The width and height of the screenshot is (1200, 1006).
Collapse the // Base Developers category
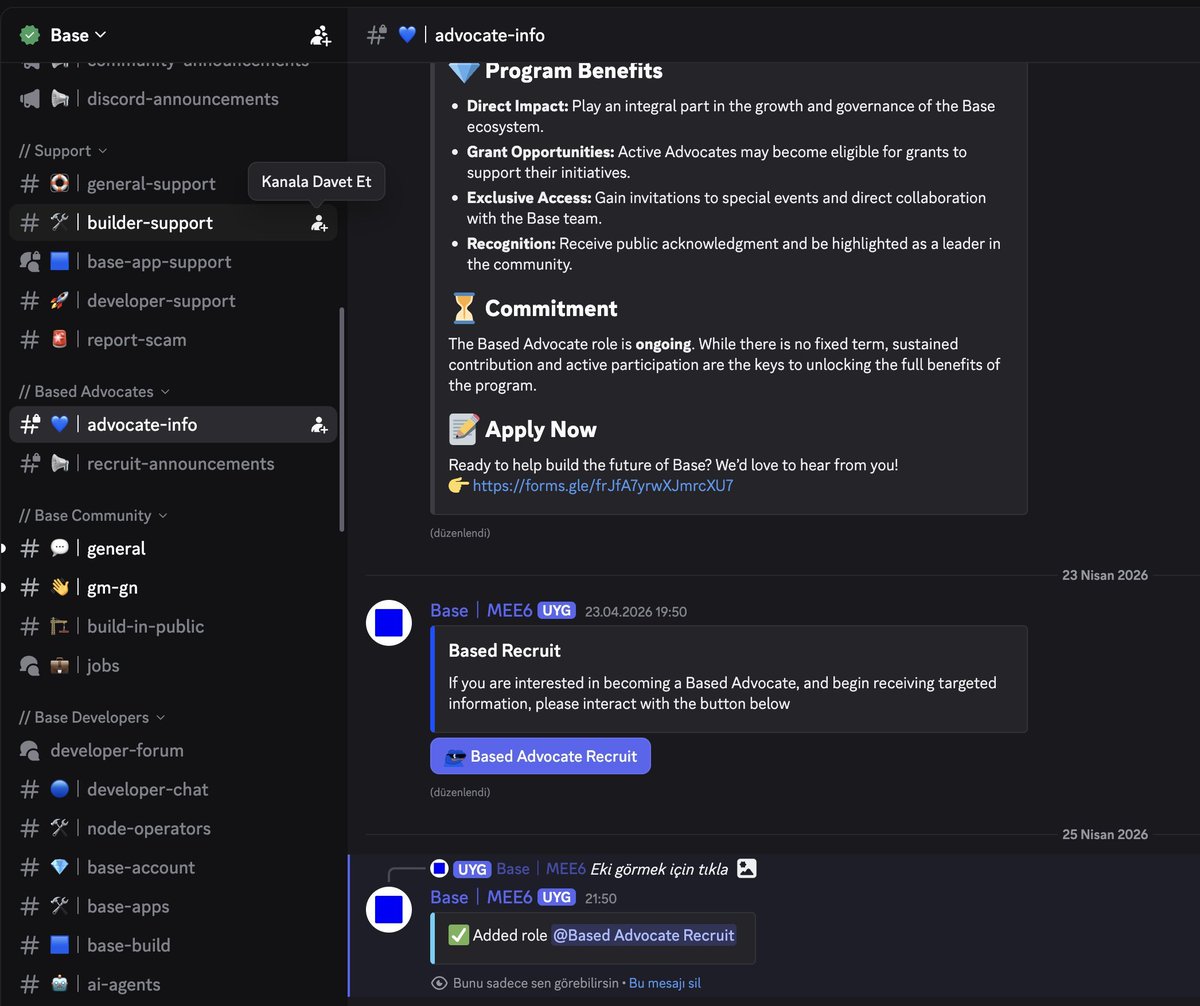(x=92, y=718)
